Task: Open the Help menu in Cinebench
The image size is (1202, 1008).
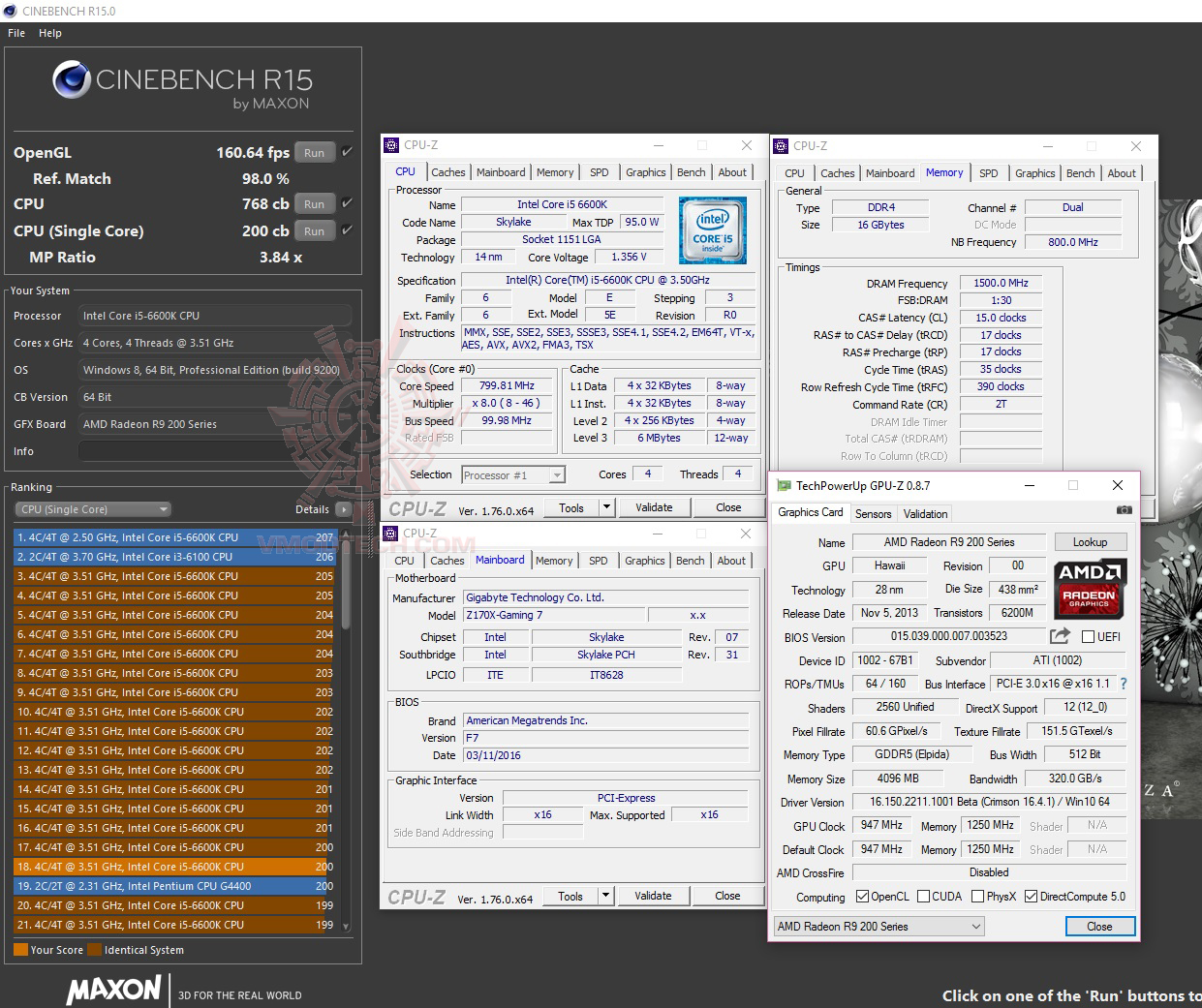Action: coord(50,33)
